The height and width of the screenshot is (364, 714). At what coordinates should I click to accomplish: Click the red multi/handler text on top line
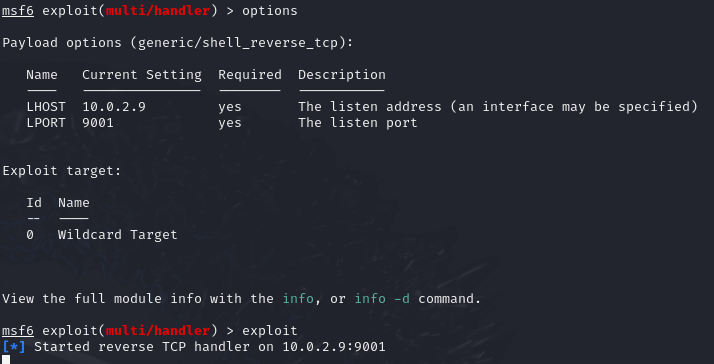pos(158,11)
